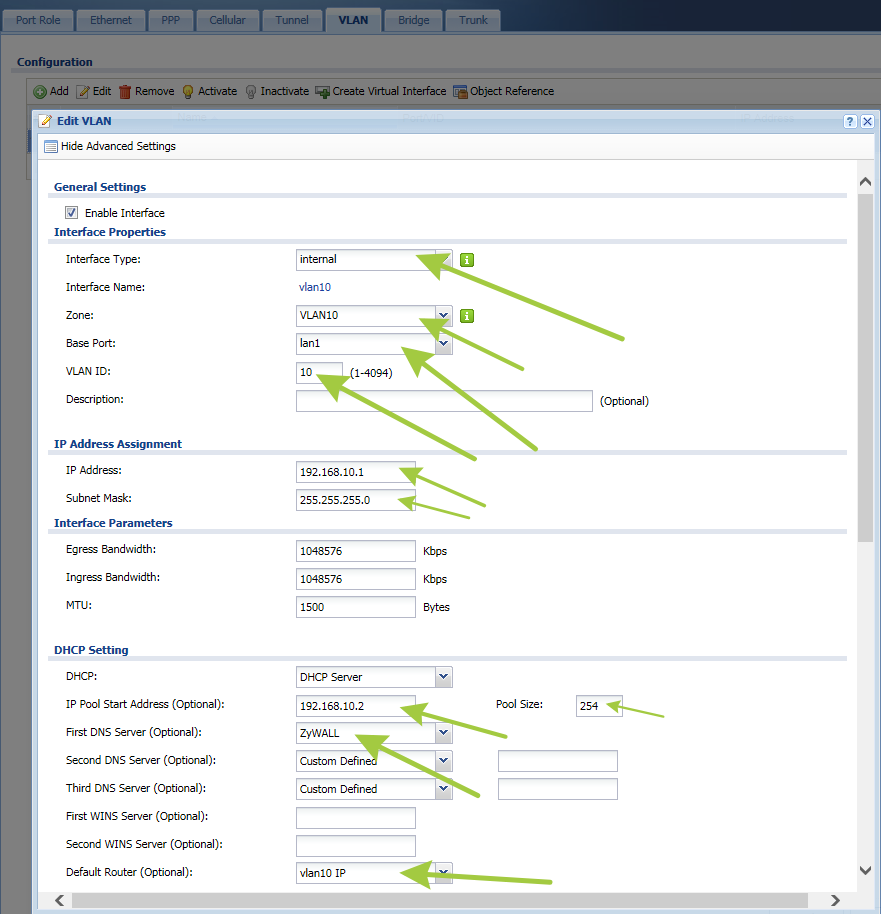Image resolution: width=881 pixels, height=914 pixels.
Task: Click the info icon beside Zone
Action: click(467, 316)
